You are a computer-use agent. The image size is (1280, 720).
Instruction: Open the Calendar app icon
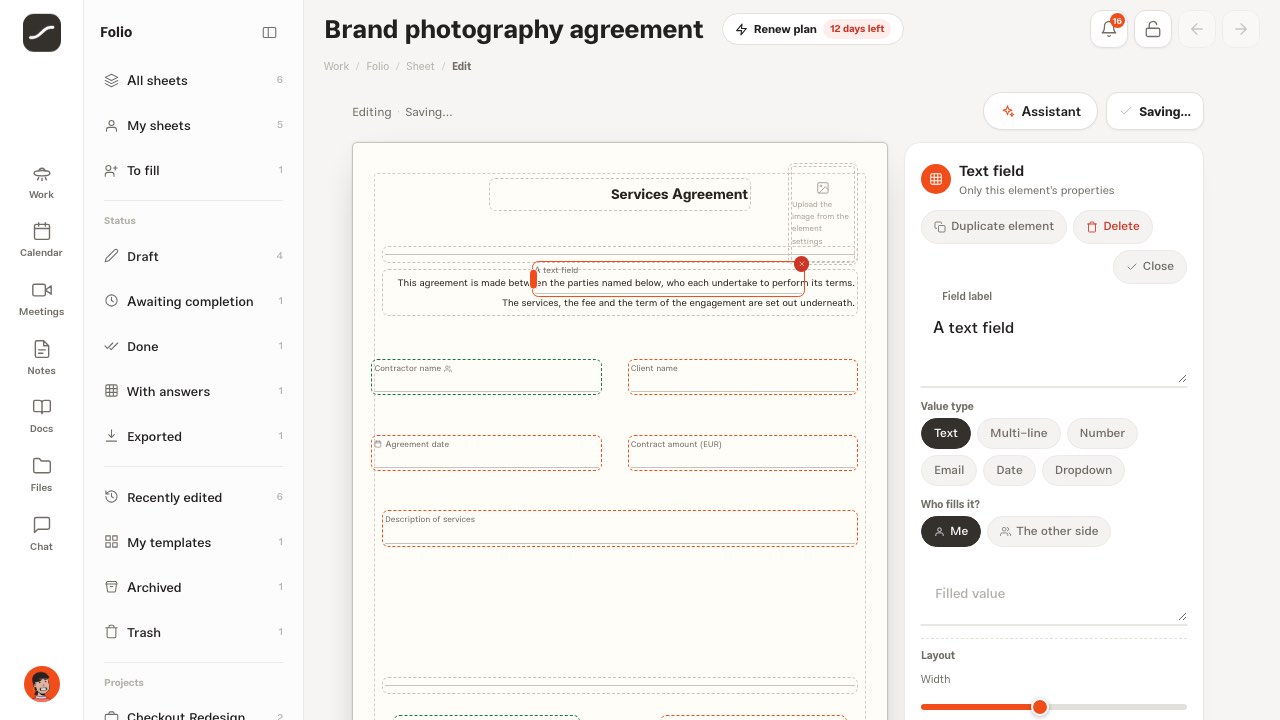pos(41,240)
